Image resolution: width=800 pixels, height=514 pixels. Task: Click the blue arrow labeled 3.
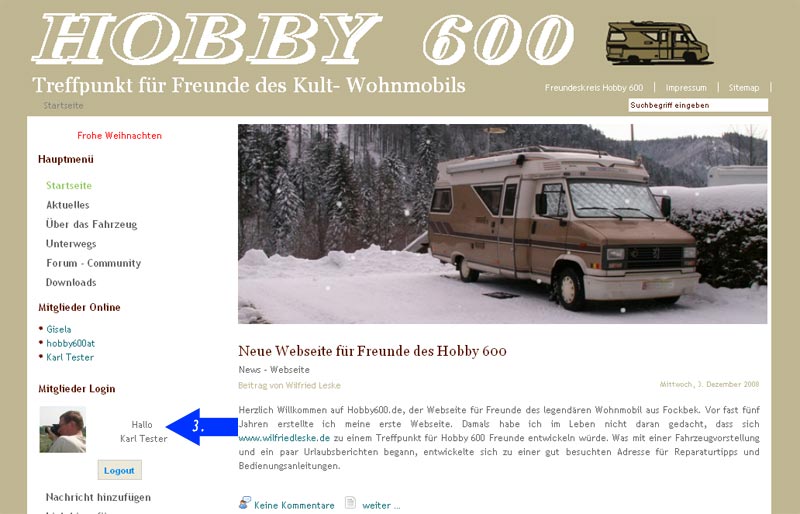click(203, 427)
